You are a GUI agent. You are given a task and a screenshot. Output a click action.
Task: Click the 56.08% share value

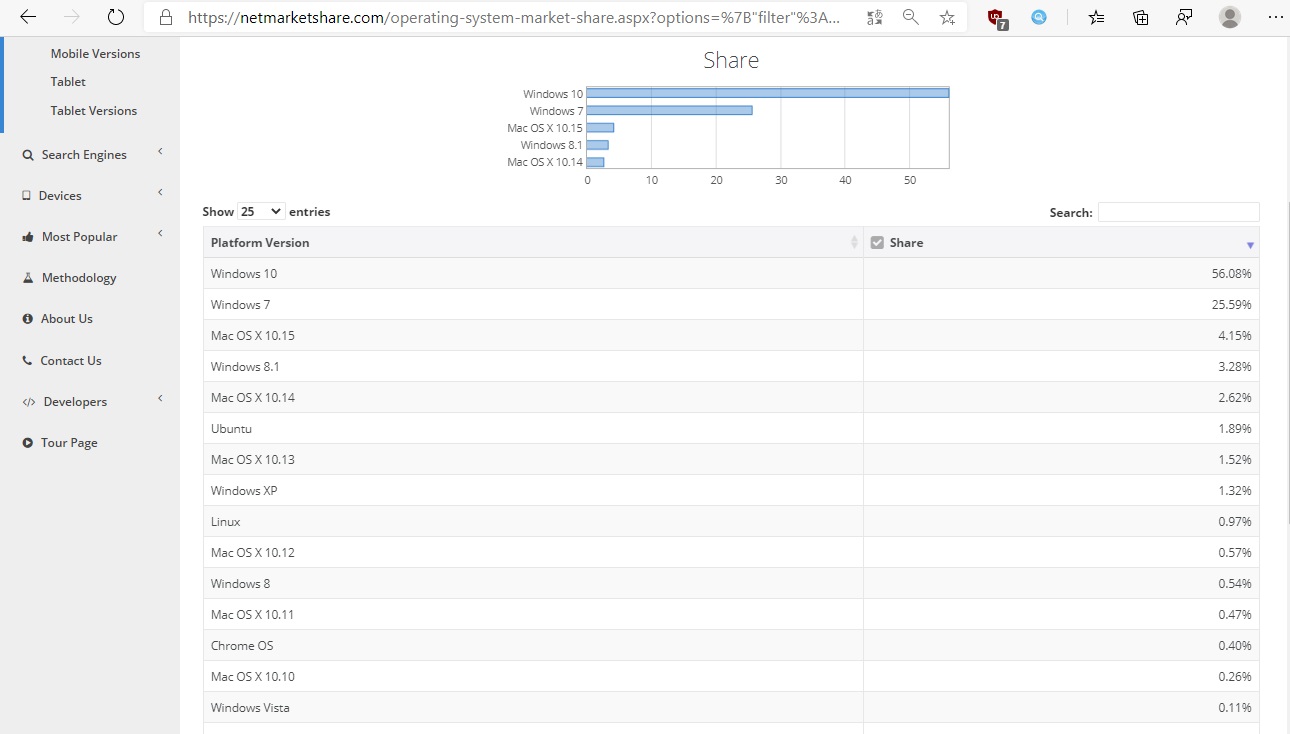point(1231,274)
